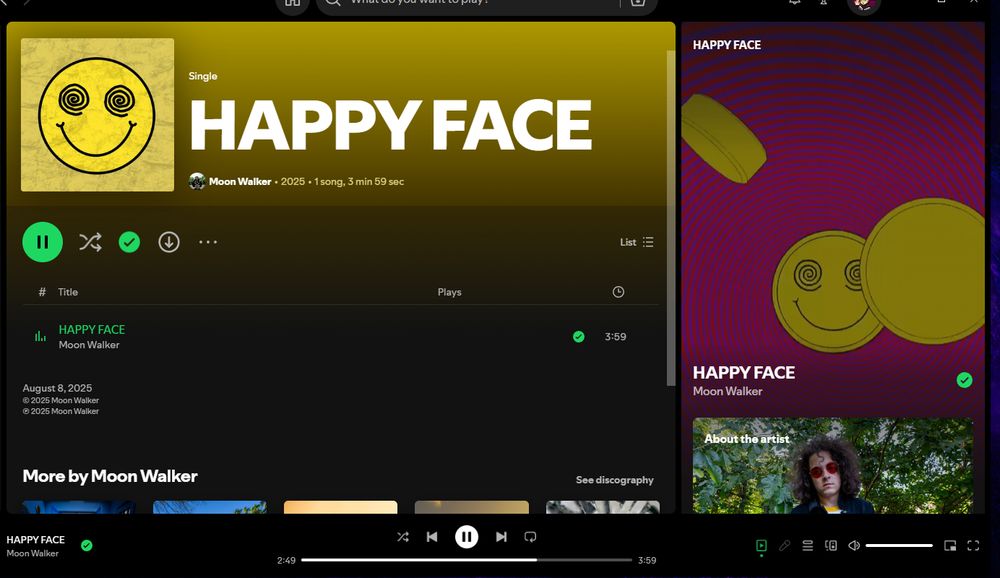The height and width of the screenshot is (578, 1000).
Task: Pause the album with the large green button
Action: tap(43, 242)
